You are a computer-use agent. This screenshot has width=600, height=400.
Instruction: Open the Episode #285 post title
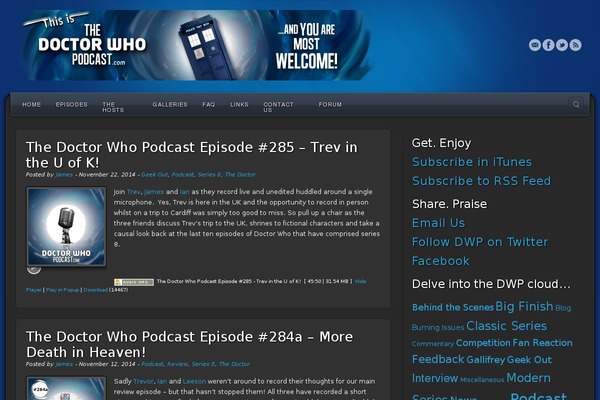pos(191,155)
